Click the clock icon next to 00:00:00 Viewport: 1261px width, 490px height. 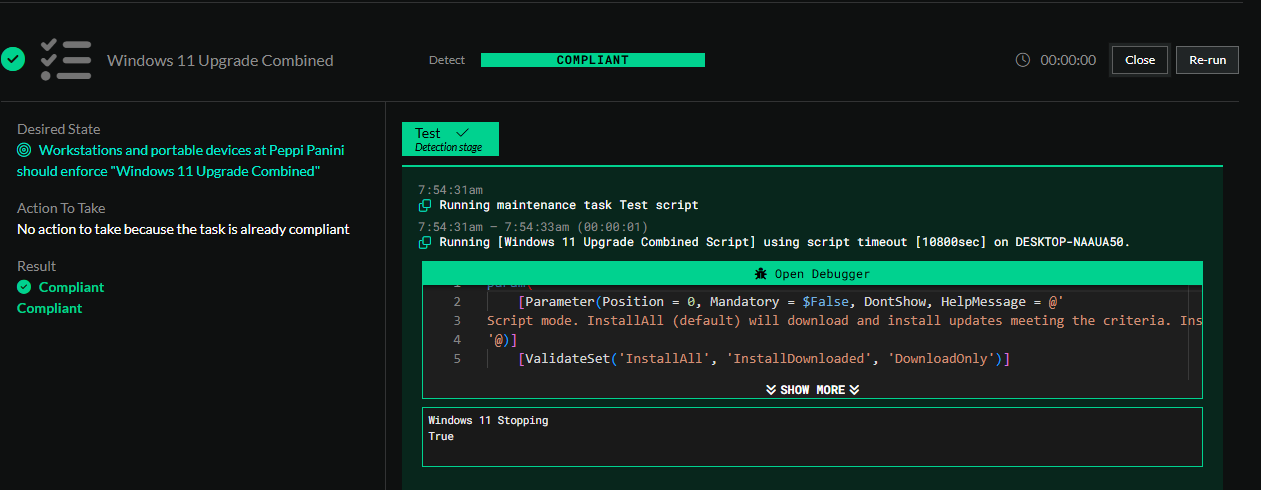(1023, 60)
